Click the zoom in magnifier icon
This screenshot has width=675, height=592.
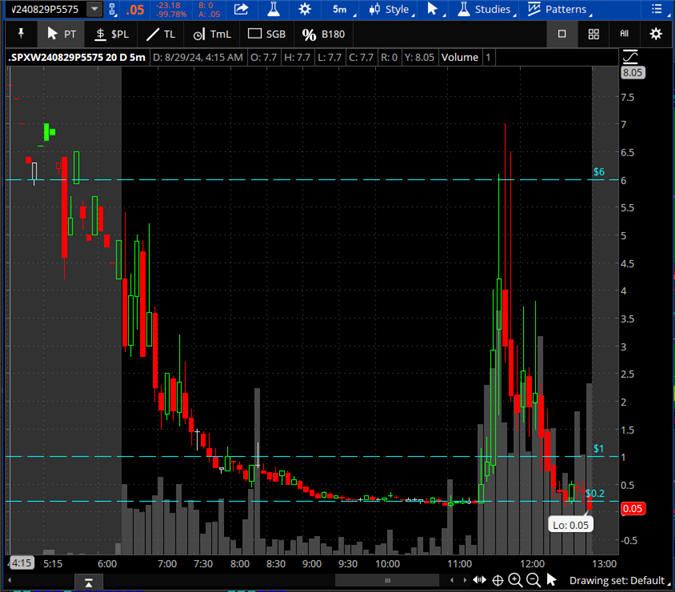pyautogui.click(x=515, y=580)
